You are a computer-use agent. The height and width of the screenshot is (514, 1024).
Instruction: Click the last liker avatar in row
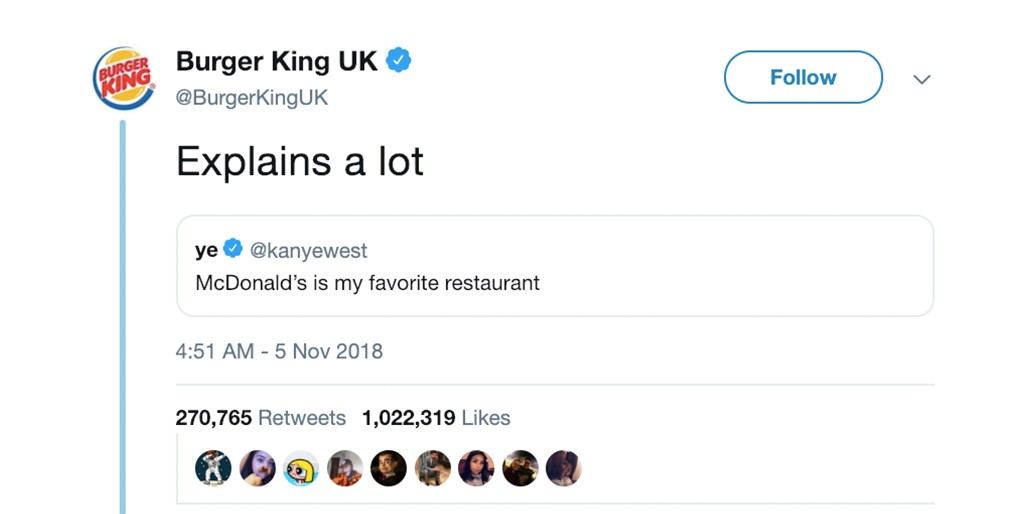(564, 468)
